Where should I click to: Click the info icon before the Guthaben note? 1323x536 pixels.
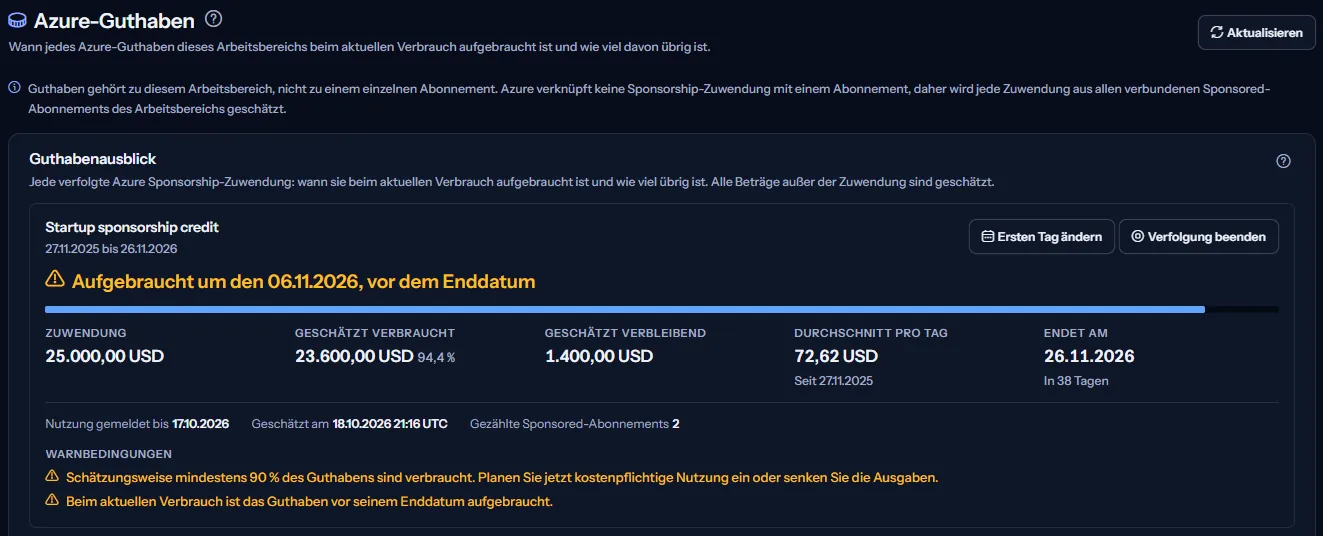point(14,88)
